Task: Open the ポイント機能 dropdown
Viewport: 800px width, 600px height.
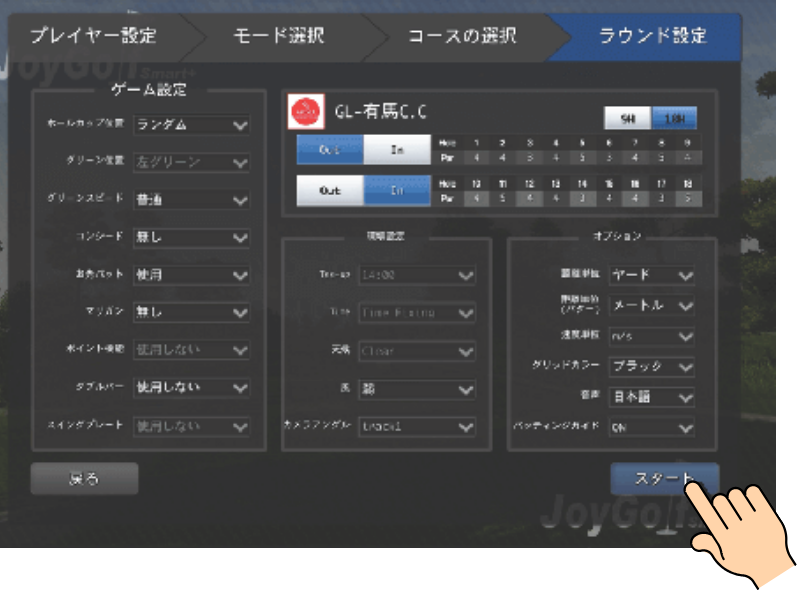Action: [x=191, y=350]
